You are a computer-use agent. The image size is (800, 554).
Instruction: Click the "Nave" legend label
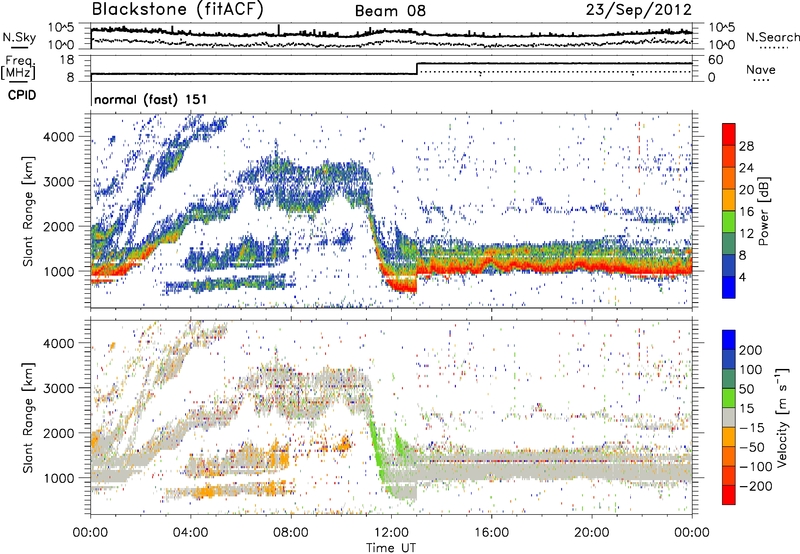pos(760,69)
